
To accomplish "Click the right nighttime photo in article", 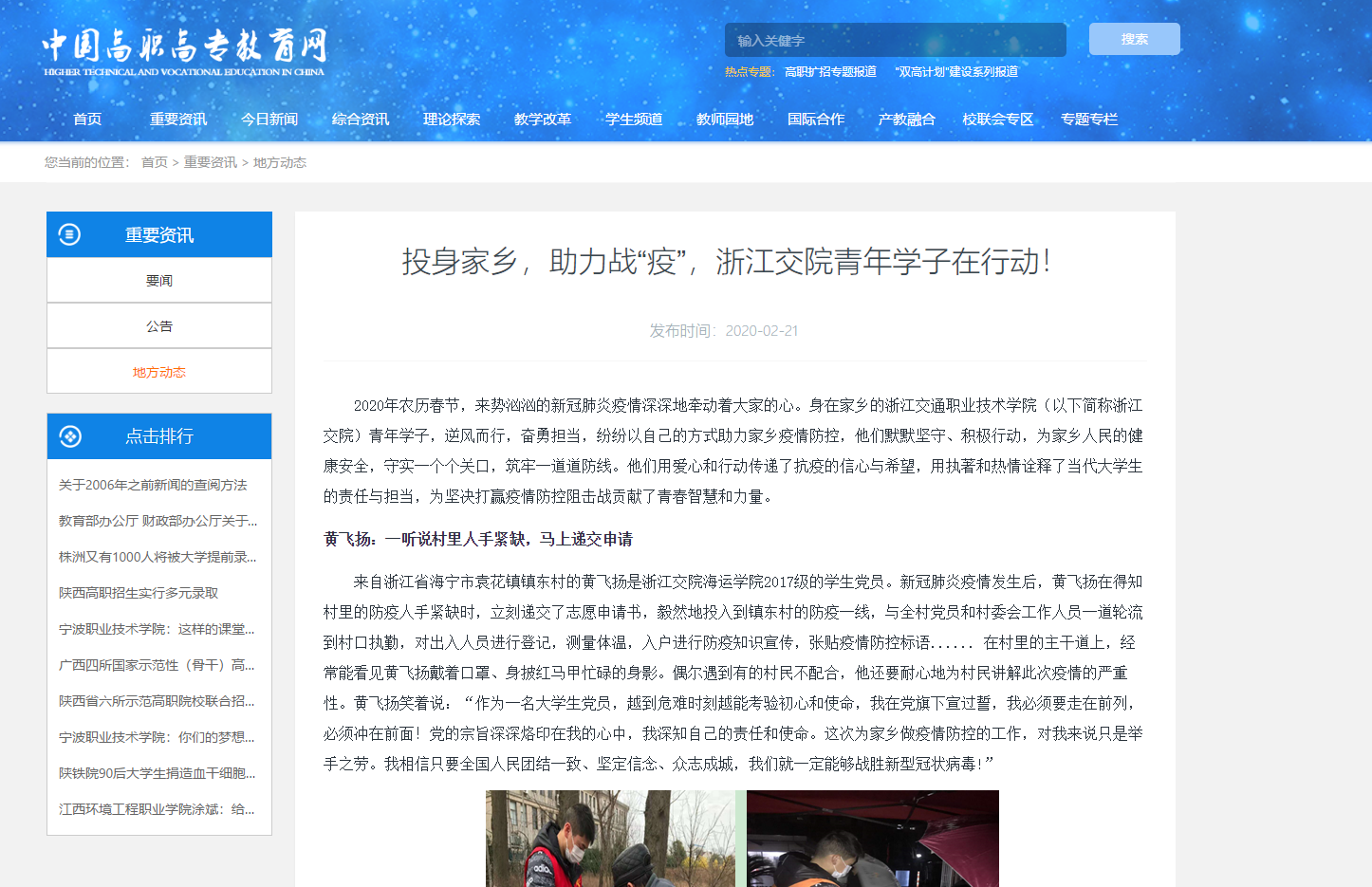I will [872, 838].
